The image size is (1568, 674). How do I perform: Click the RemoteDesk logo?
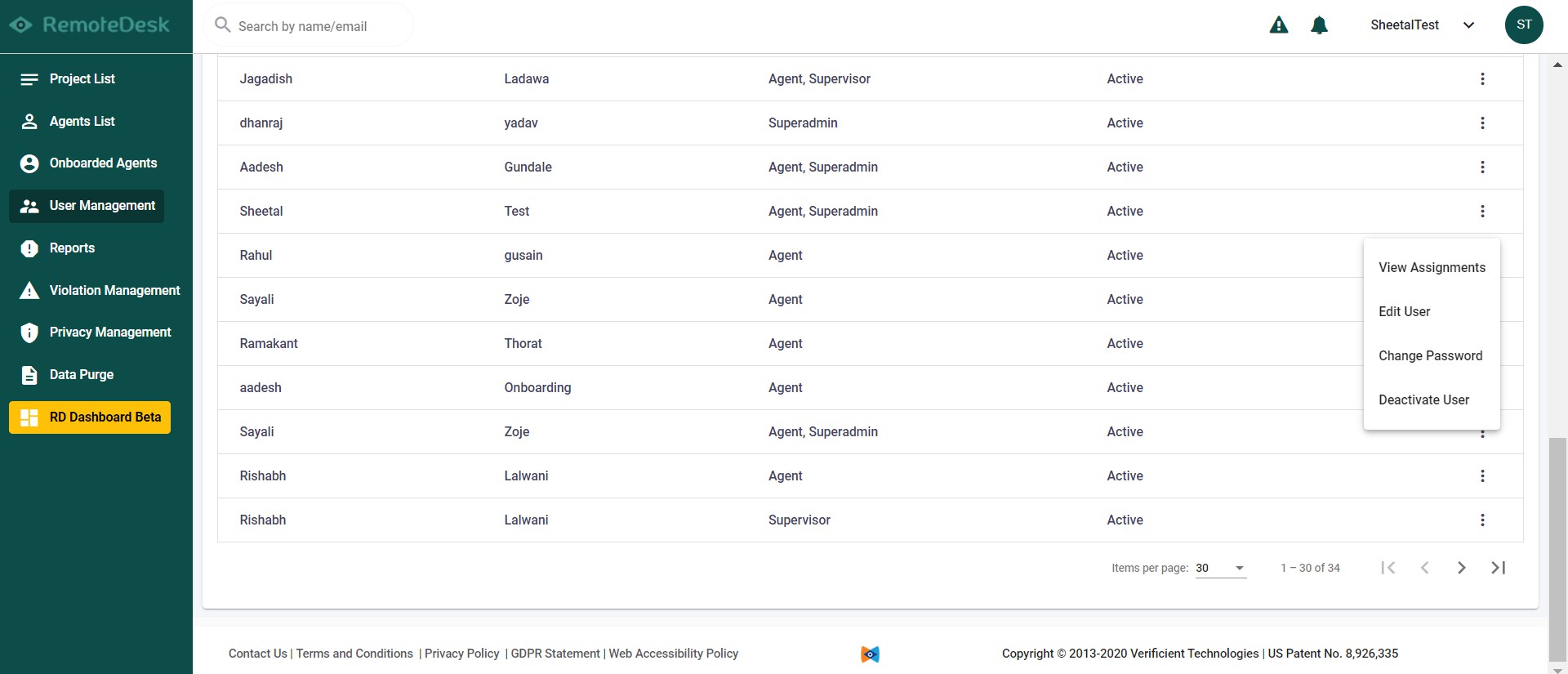[x=89, y=25]
